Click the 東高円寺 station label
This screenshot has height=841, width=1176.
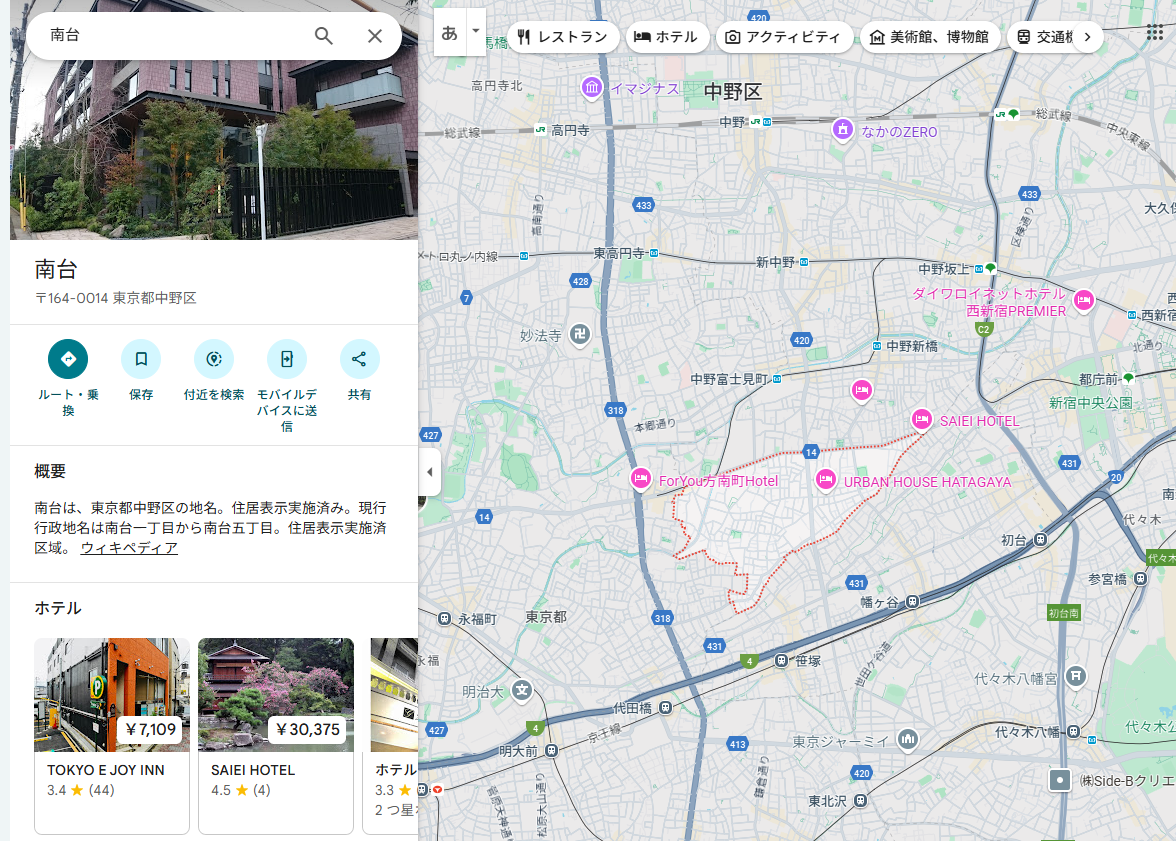[x=620, y=254]
